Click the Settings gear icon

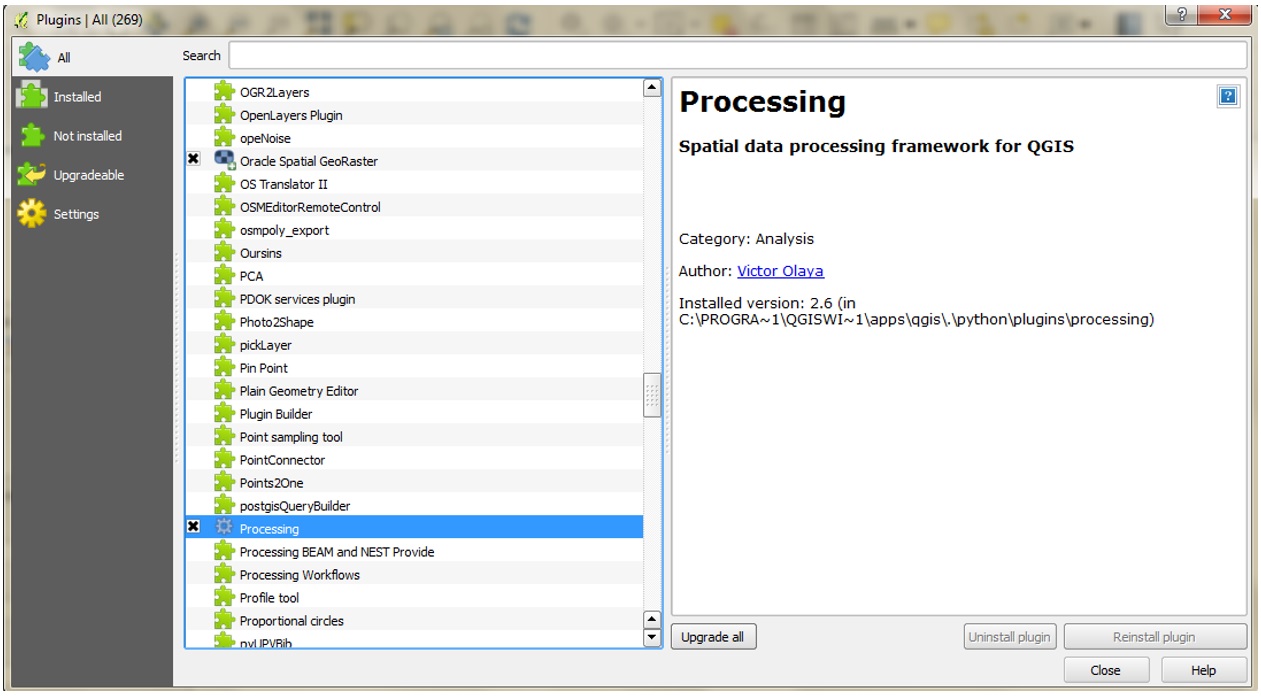point(32,213)
